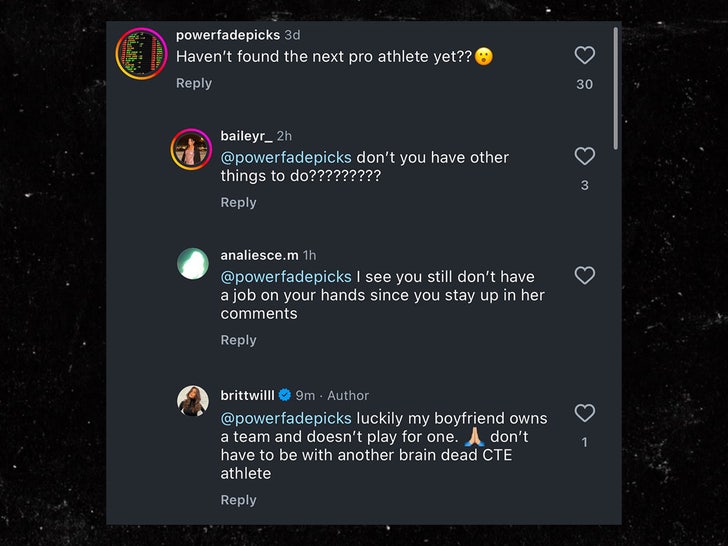Image resolution: width=728 pixels, height=546 pixels.
Task: Like the powerfadepicks comment with heart icon
Action: [x=585, y=56]
